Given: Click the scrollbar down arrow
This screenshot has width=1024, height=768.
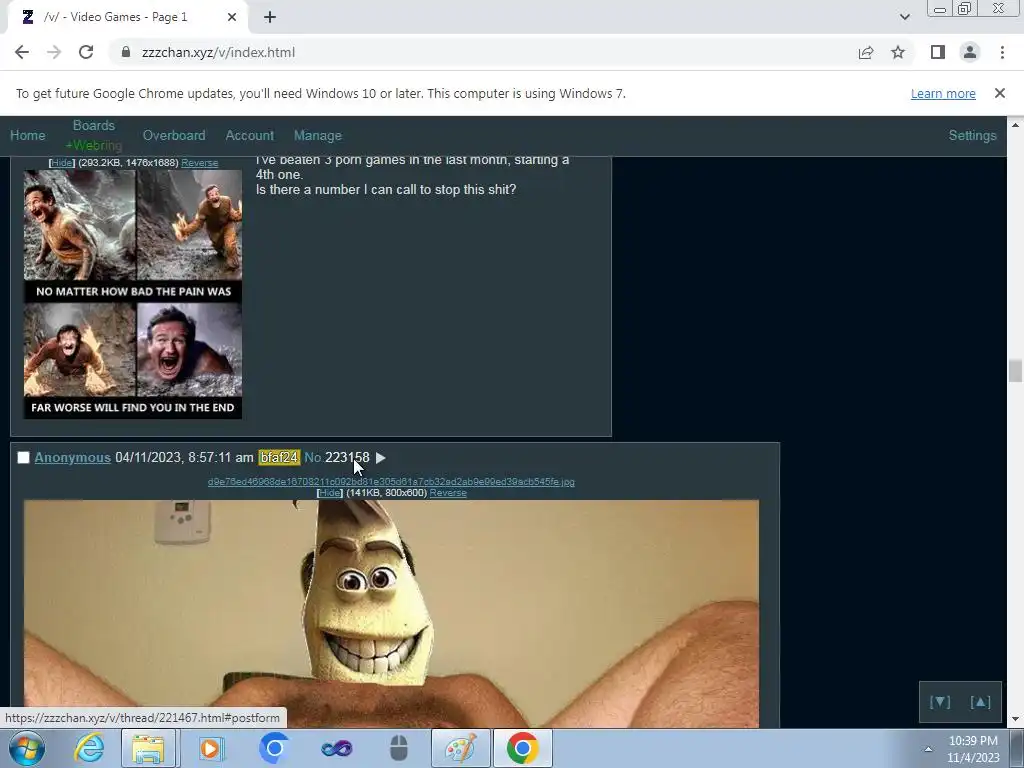Looking at the screenshot, I should (x=1015, y=720).
